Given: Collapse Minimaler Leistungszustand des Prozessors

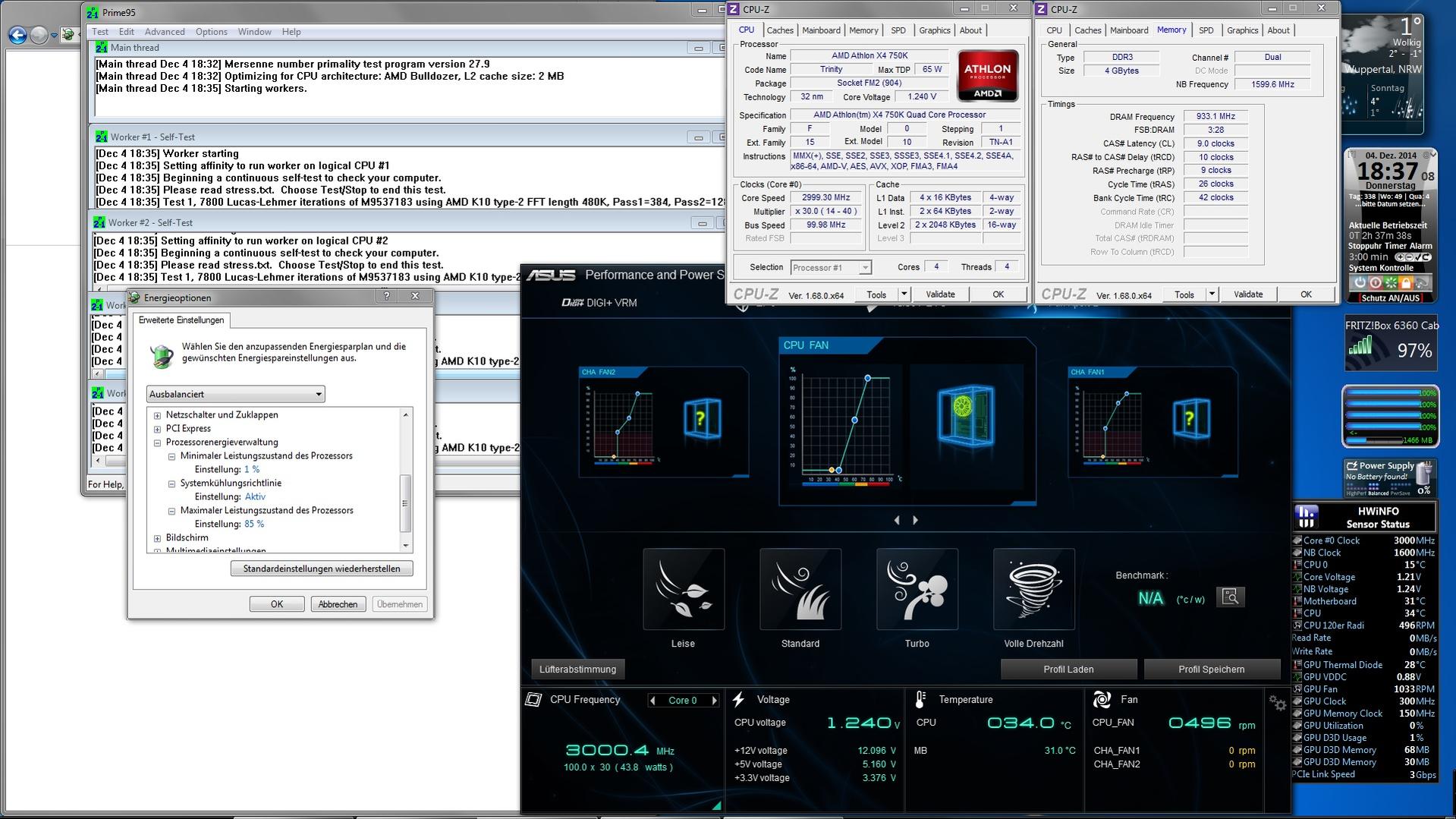Looking at the screenshot, I should tap(171, 456).
